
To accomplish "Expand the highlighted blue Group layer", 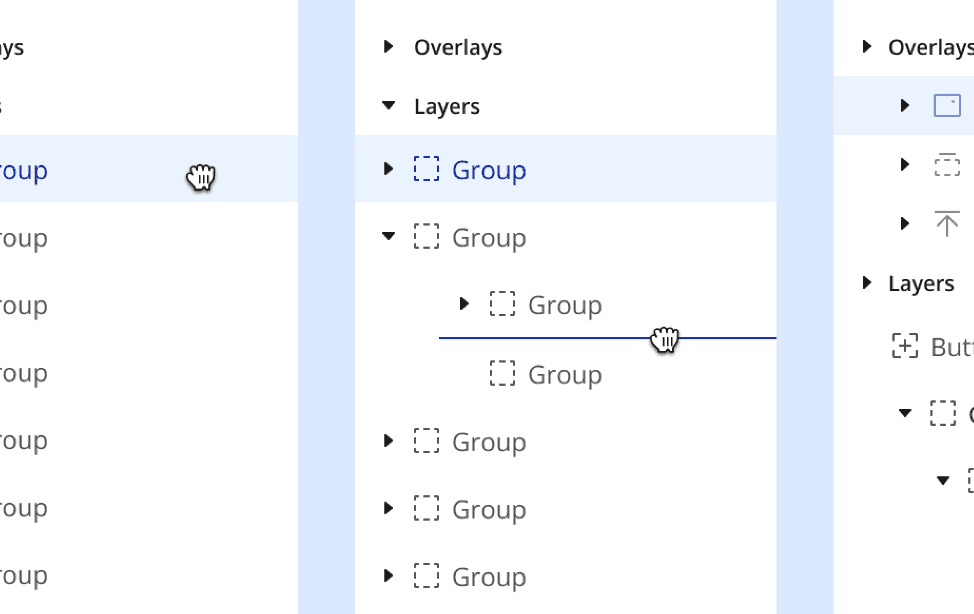I will click(389, 169).
